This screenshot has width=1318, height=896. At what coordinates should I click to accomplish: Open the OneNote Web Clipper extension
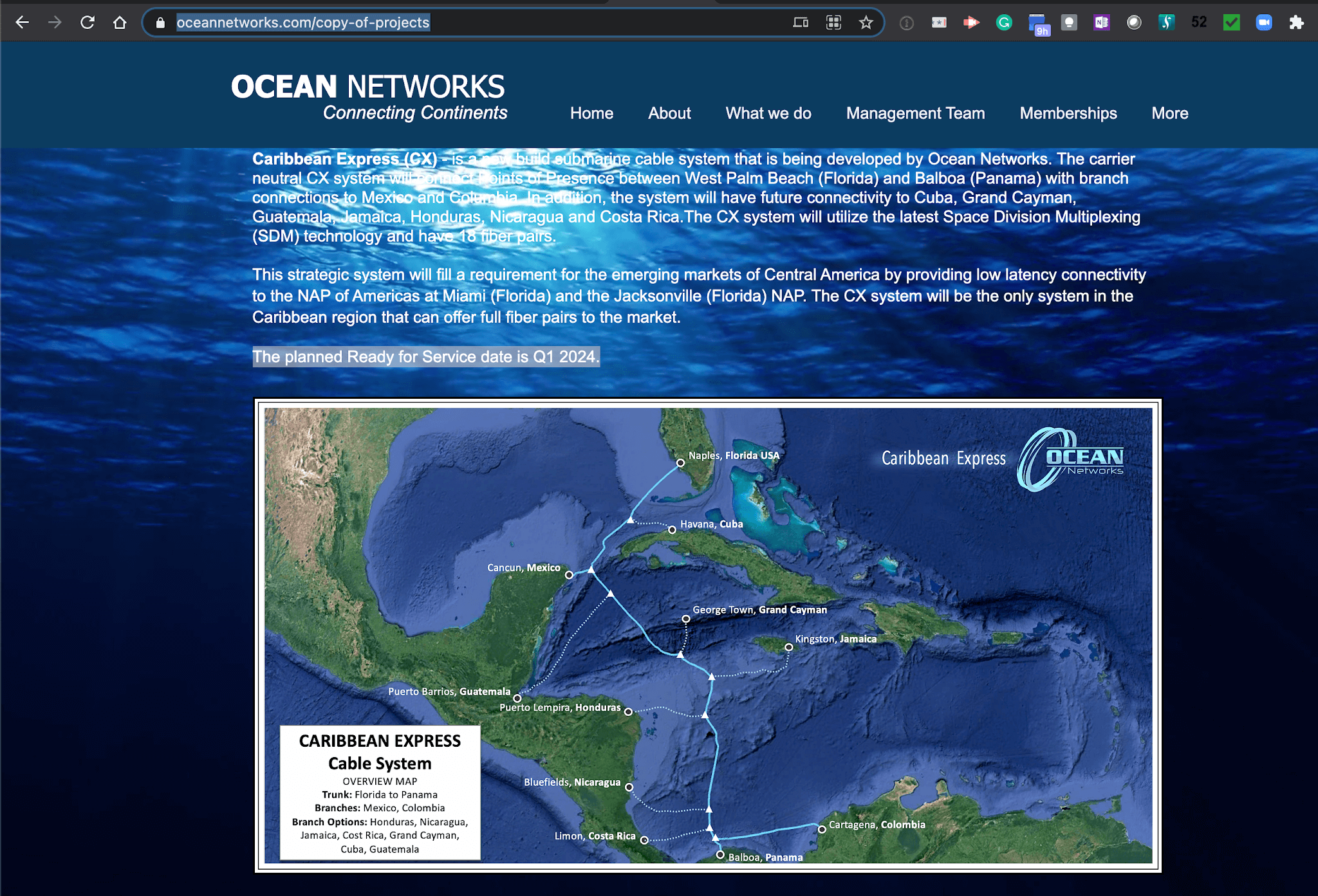point(1100,22)
